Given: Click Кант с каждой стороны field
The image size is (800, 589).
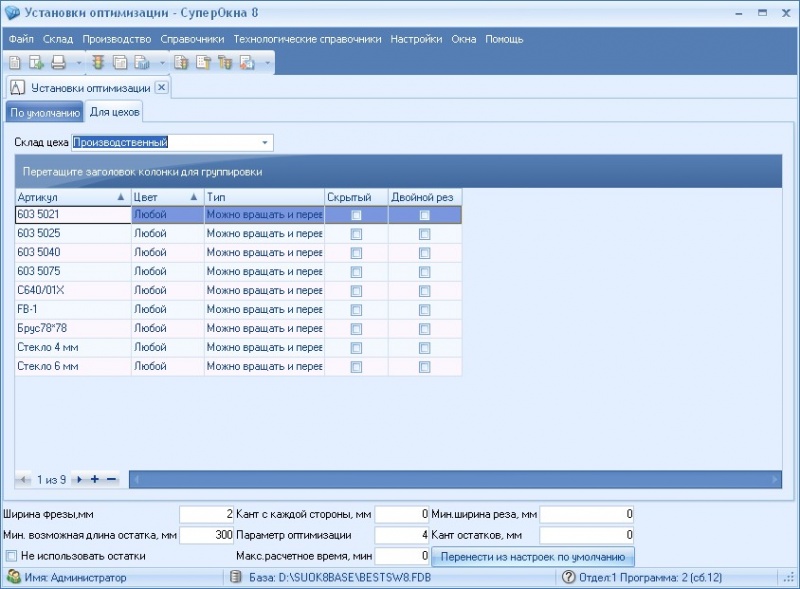Looking at the screenshot, I should (x=402, y=514).
